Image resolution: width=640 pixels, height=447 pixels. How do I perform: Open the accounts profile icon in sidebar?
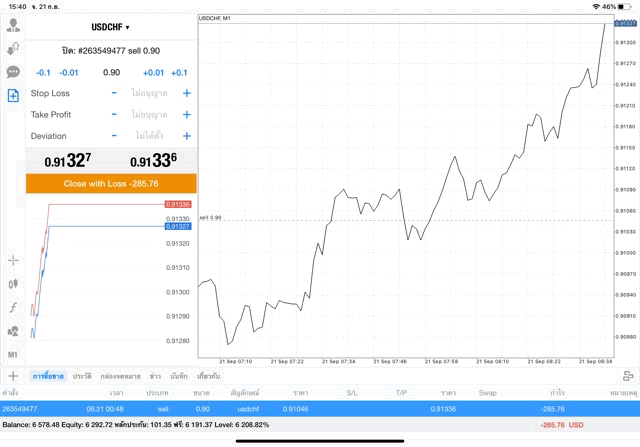(13, 25)
